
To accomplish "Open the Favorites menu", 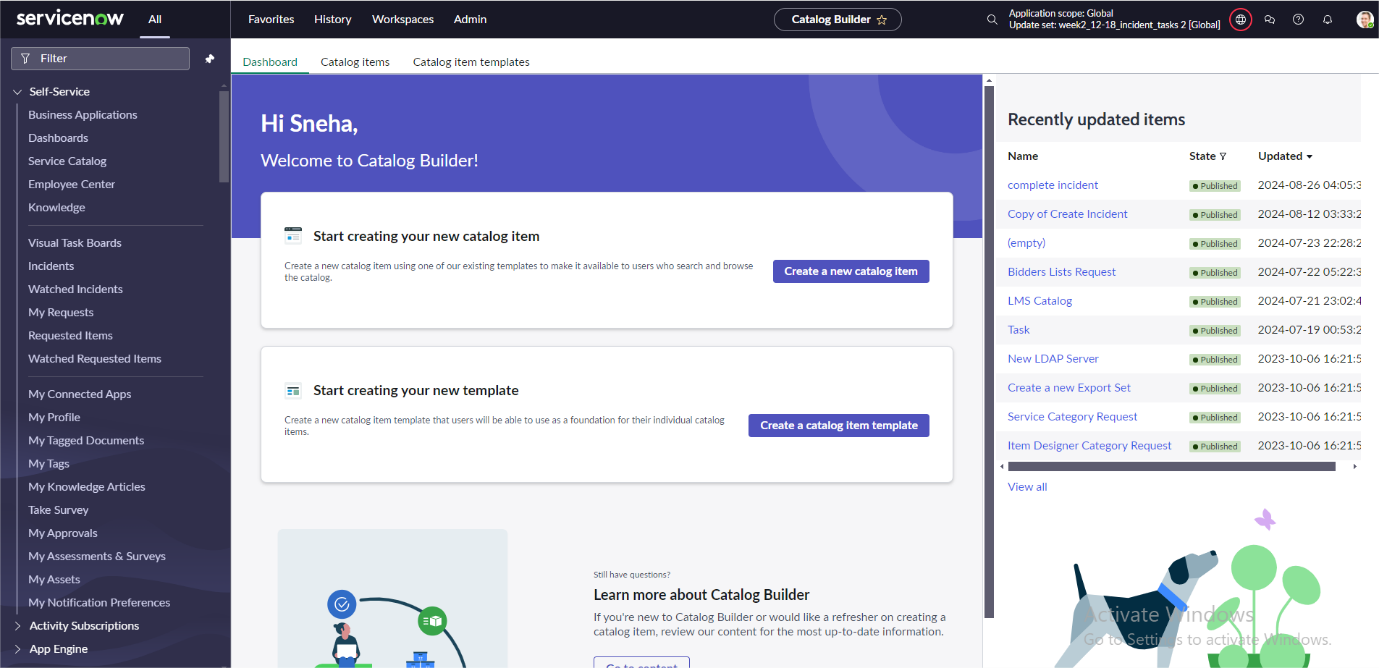I will point(269,19).
